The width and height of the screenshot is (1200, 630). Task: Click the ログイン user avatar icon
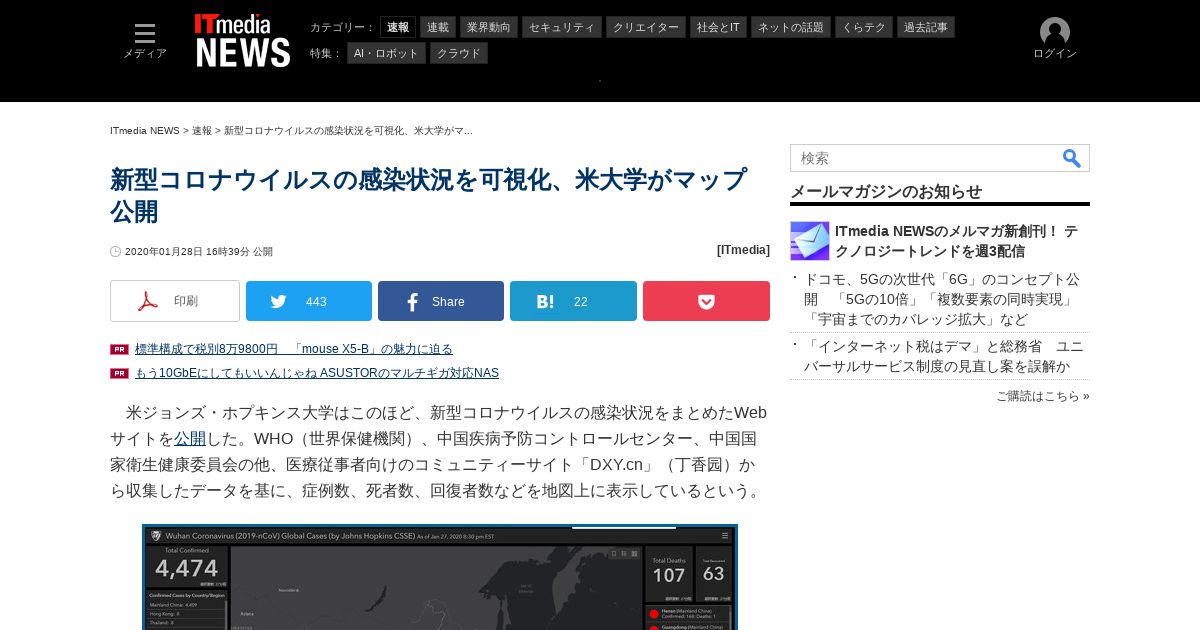point(1054,32)
